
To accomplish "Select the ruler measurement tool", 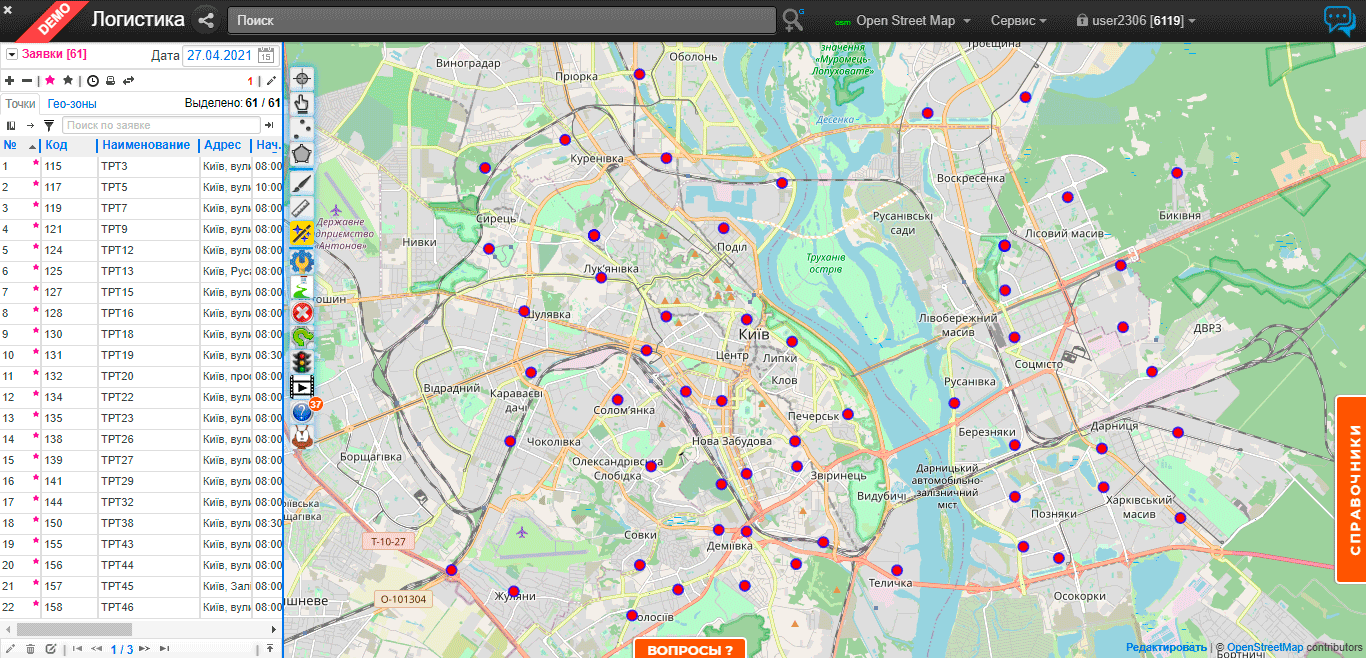I will [301, 208].
